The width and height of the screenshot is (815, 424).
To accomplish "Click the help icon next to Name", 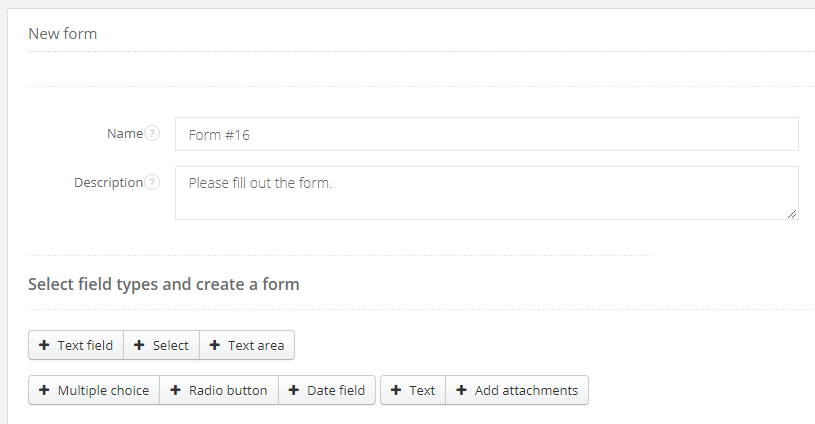I will pyautogui.click(x=152, y=133).
